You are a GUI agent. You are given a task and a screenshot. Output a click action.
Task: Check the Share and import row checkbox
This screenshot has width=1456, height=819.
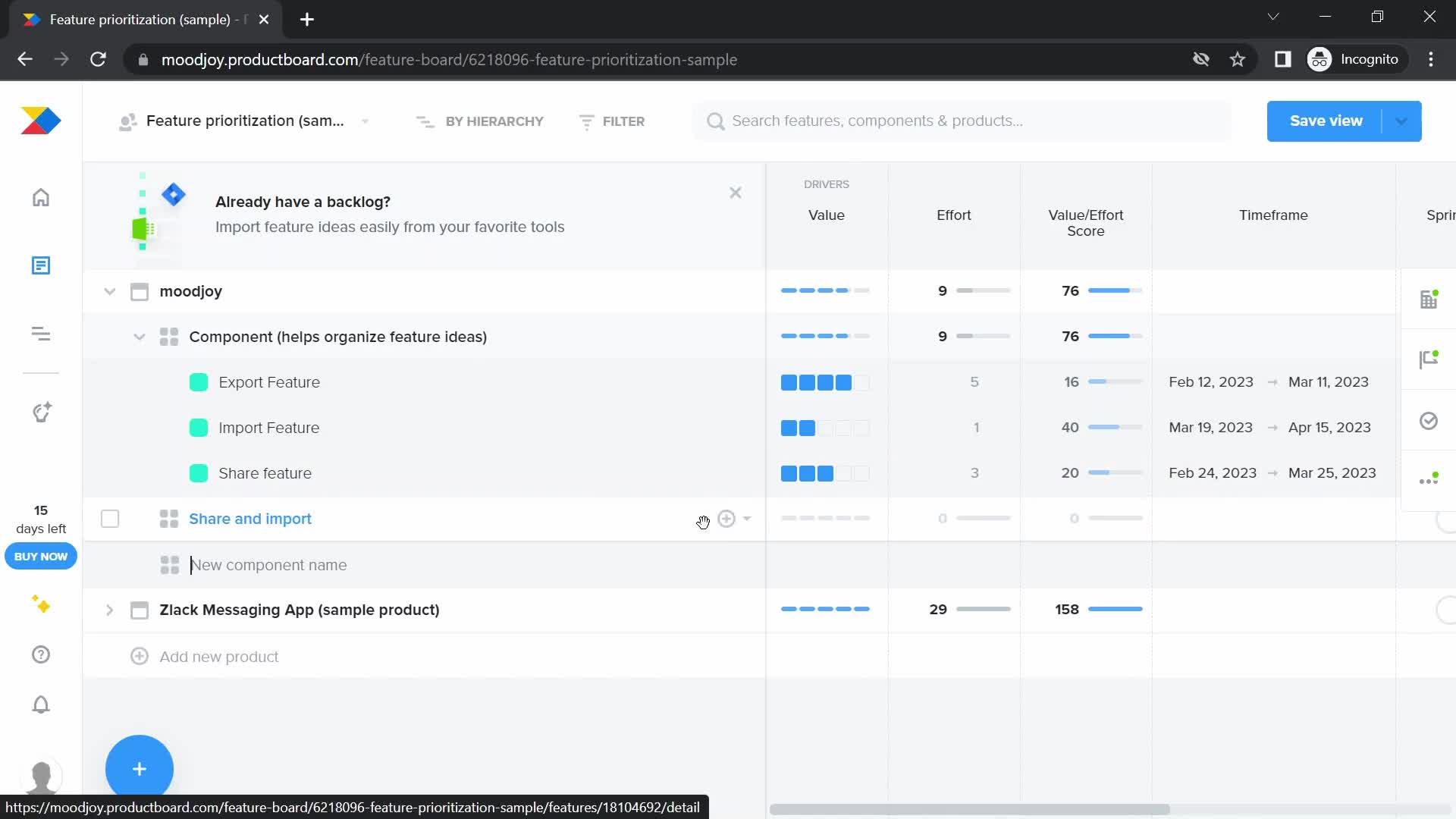[x=110, y=519]
